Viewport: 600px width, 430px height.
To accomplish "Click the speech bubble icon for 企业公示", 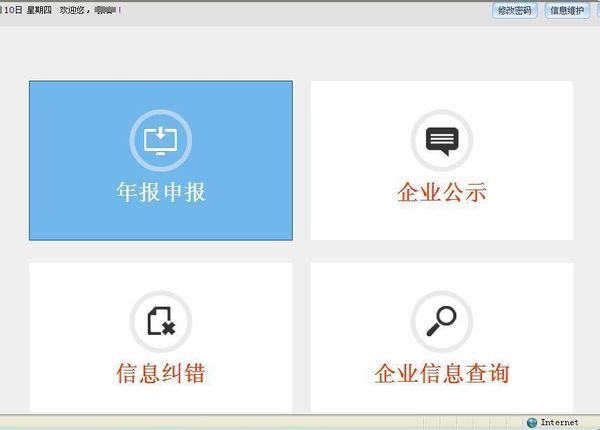I will tap(441, 140).
